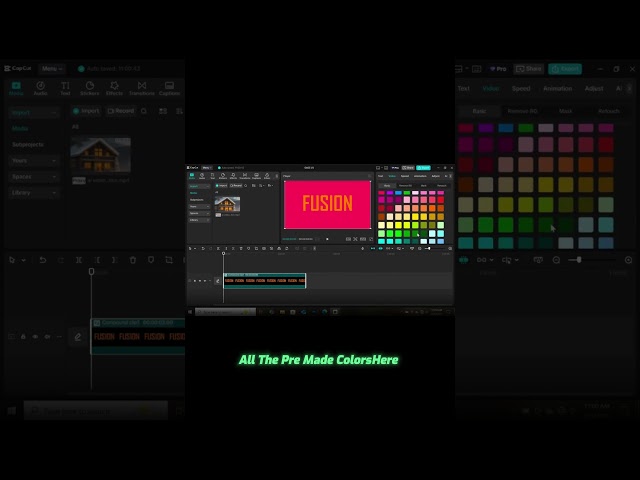This screenshot has height=480, width=640.
Task: Open the Media tab in enlarged left panel
Action: [x=16, y=88]
